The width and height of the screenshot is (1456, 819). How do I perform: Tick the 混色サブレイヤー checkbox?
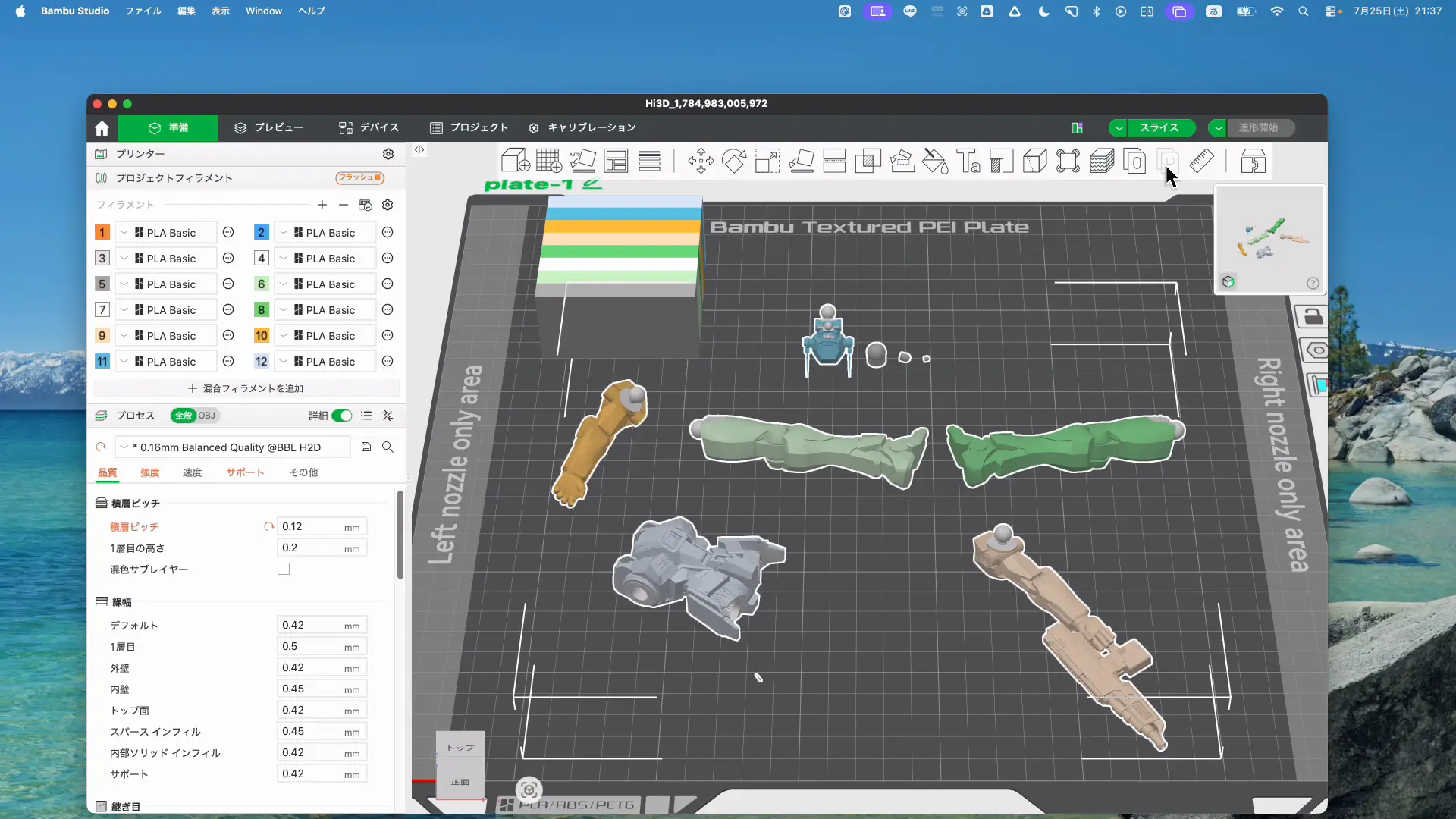tap(284, 569)
